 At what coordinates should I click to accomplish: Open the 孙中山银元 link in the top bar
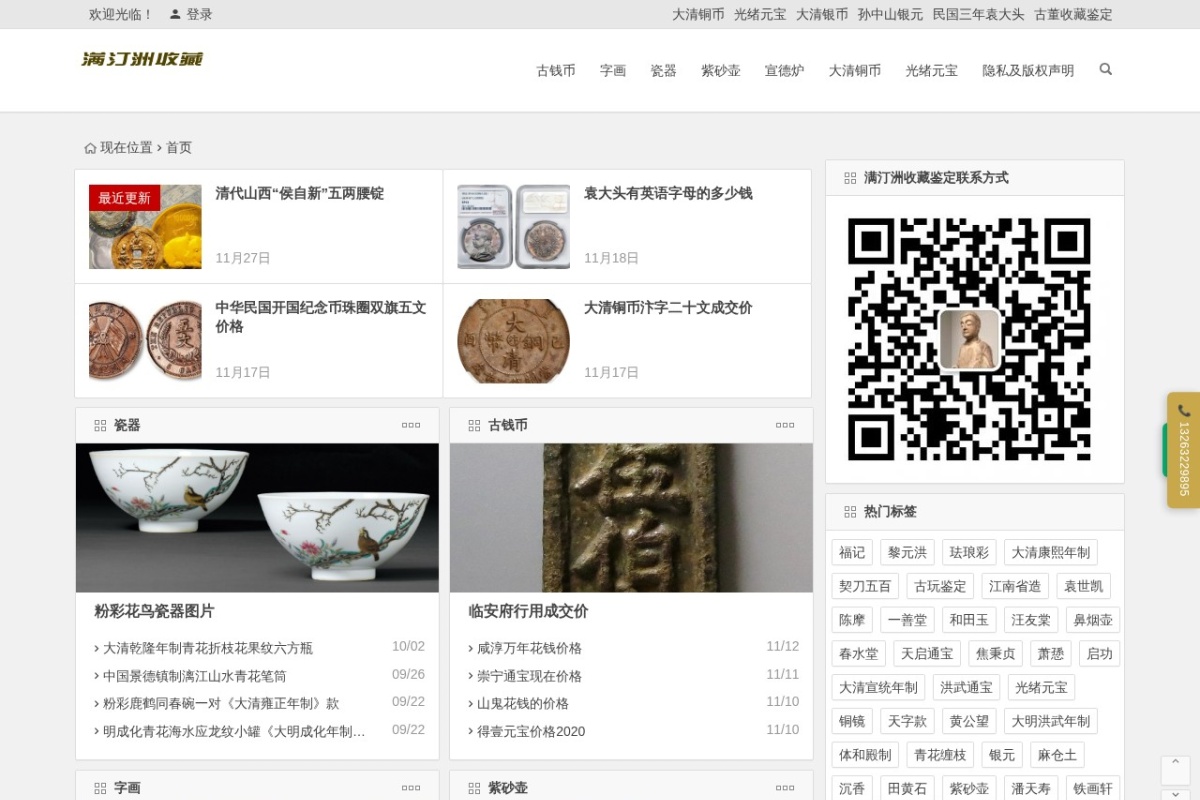pos(890,14)
